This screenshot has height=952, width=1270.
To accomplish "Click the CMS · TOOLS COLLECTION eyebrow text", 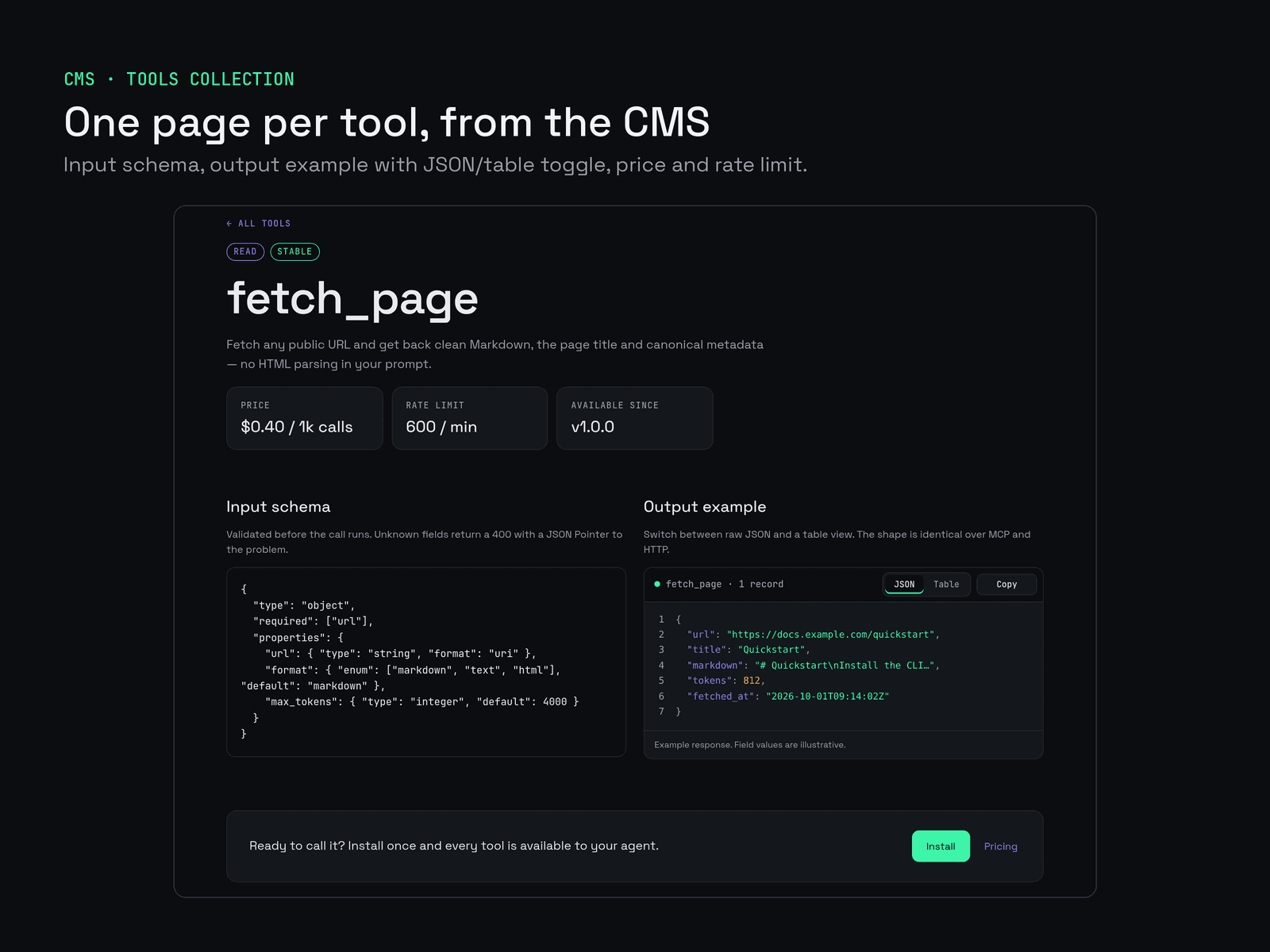I will [x=179, y=79].
